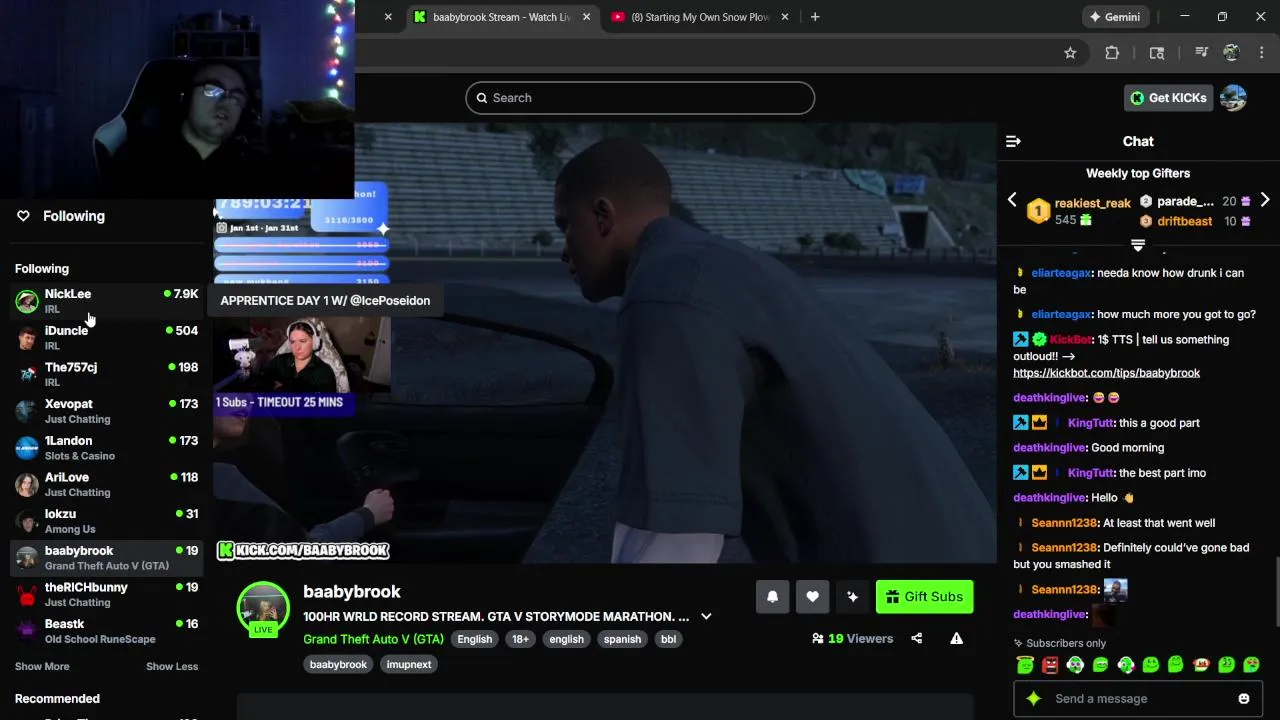Collapse the chat panel using the menu icon
This screenshot has width=1280, height=720.
pyautogui.click(x=1013, y=141)
